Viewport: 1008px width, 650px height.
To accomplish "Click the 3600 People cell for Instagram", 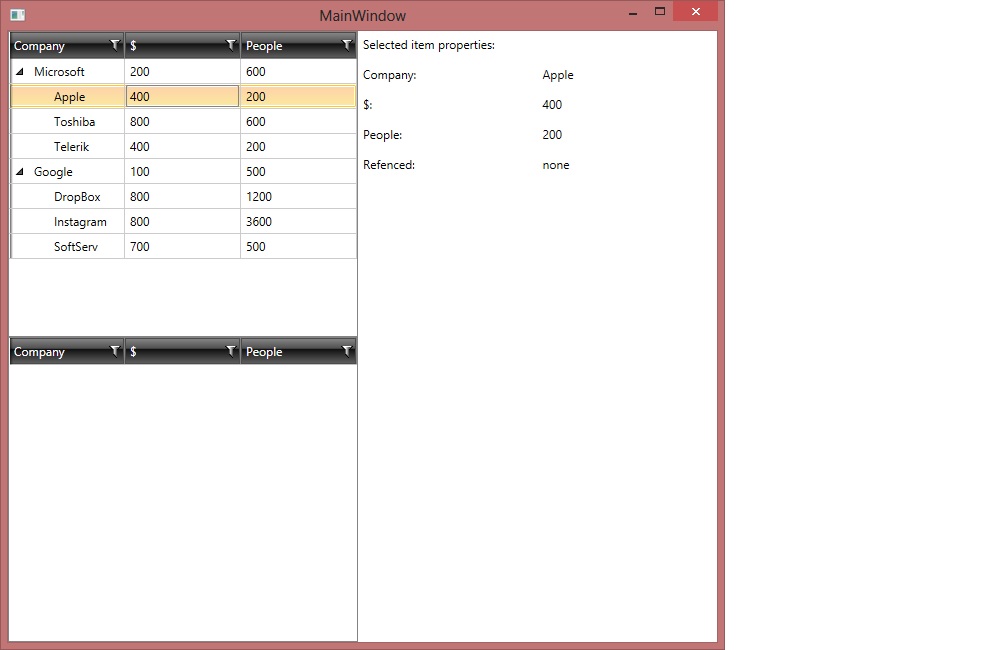I will (x=298, y=222).
